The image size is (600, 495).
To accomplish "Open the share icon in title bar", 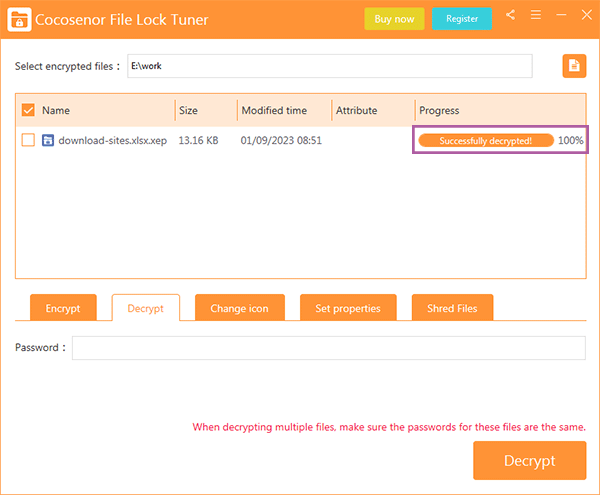I will tap(510, 15).
